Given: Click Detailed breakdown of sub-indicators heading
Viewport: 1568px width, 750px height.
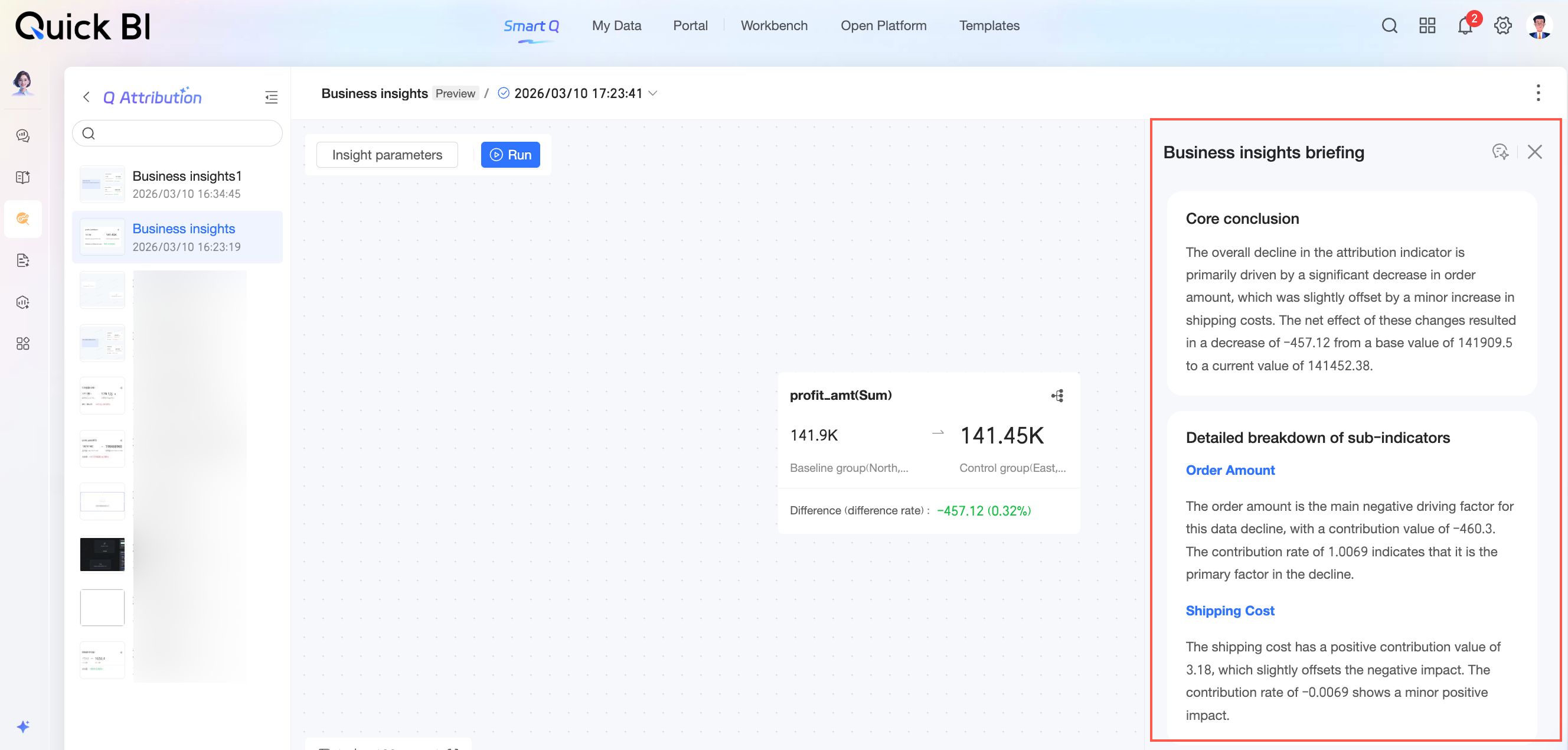Looking at the screenshot, I should (1317, 438).
